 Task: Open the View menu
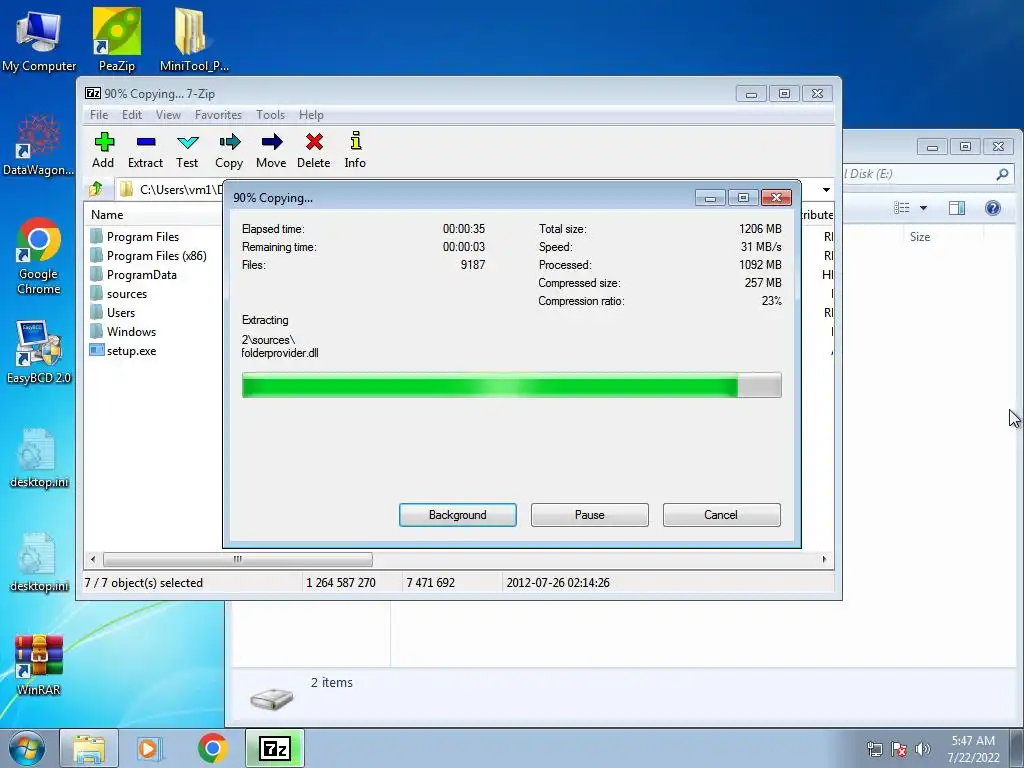(168, 115)
